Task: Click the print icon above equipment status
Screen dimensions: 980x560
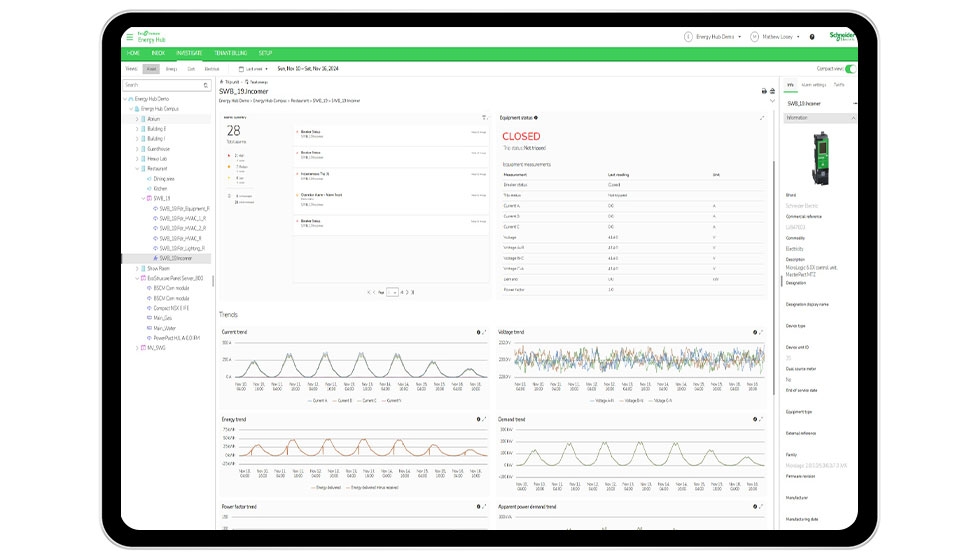Action: [x=763, y=91]
